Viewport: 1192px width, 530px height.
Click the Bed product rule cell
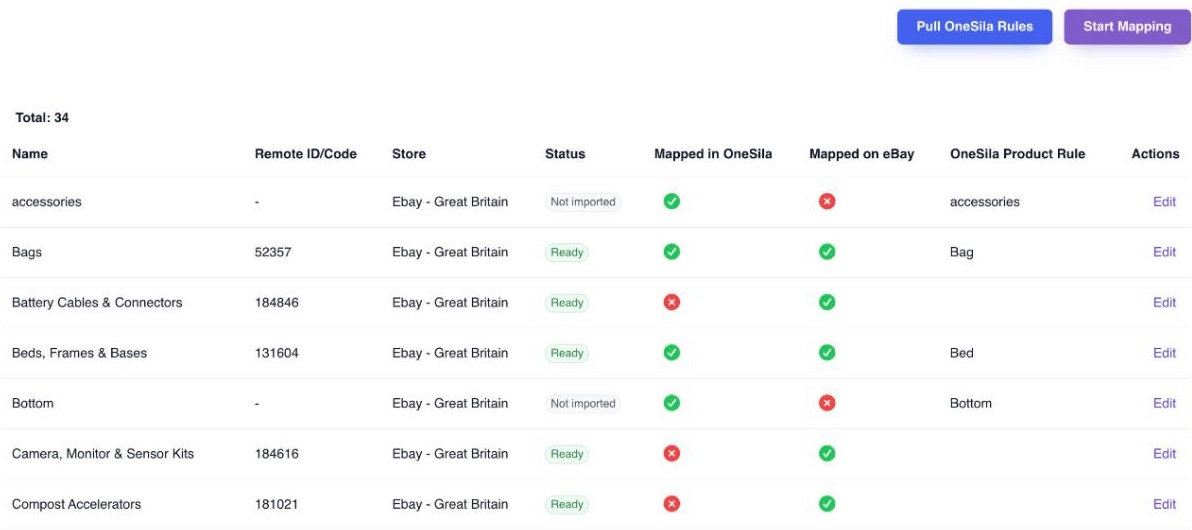tap(962, 353)
